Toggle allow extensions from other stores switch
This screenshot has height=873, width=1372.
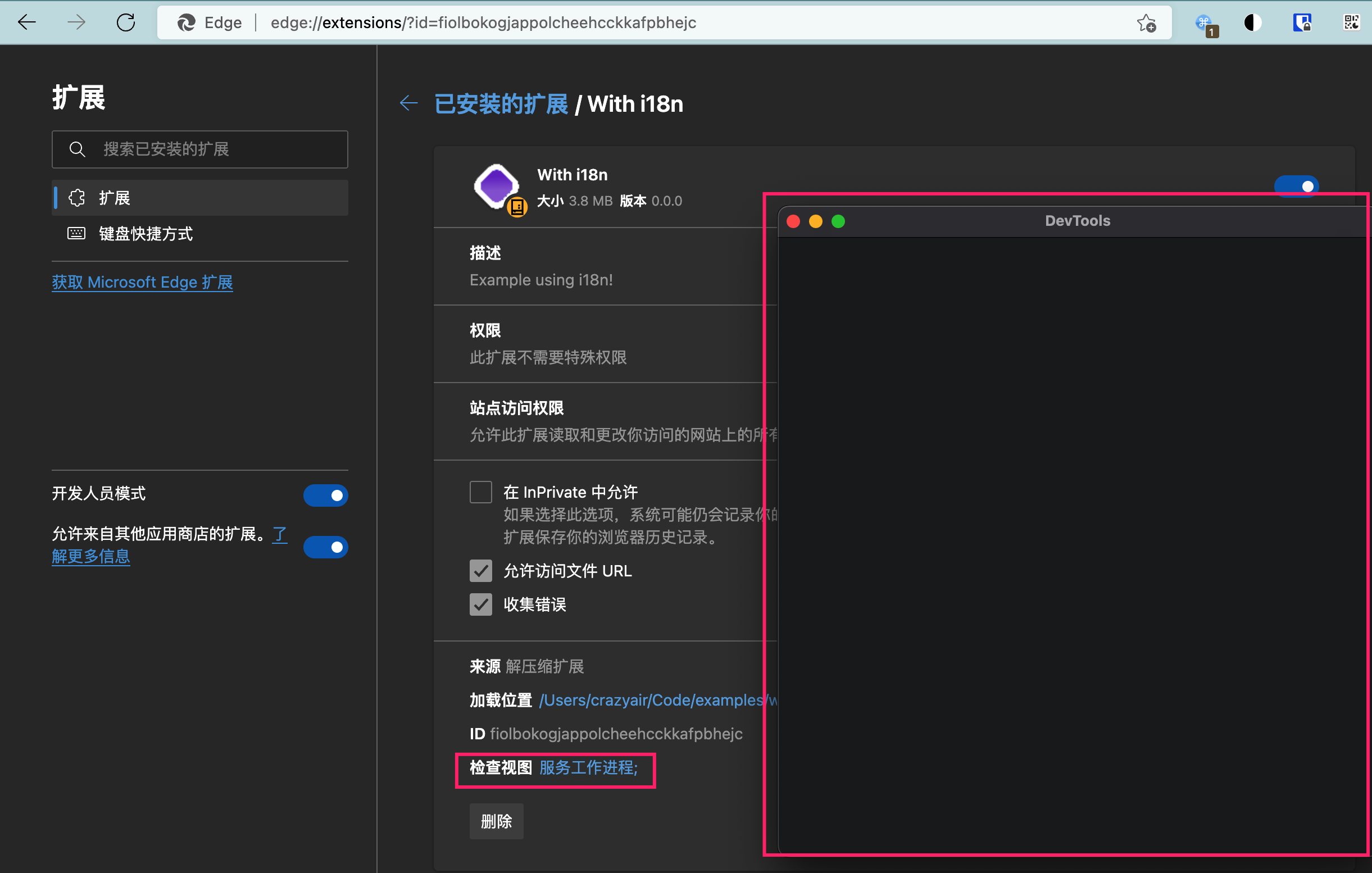[x=325, y=547]
